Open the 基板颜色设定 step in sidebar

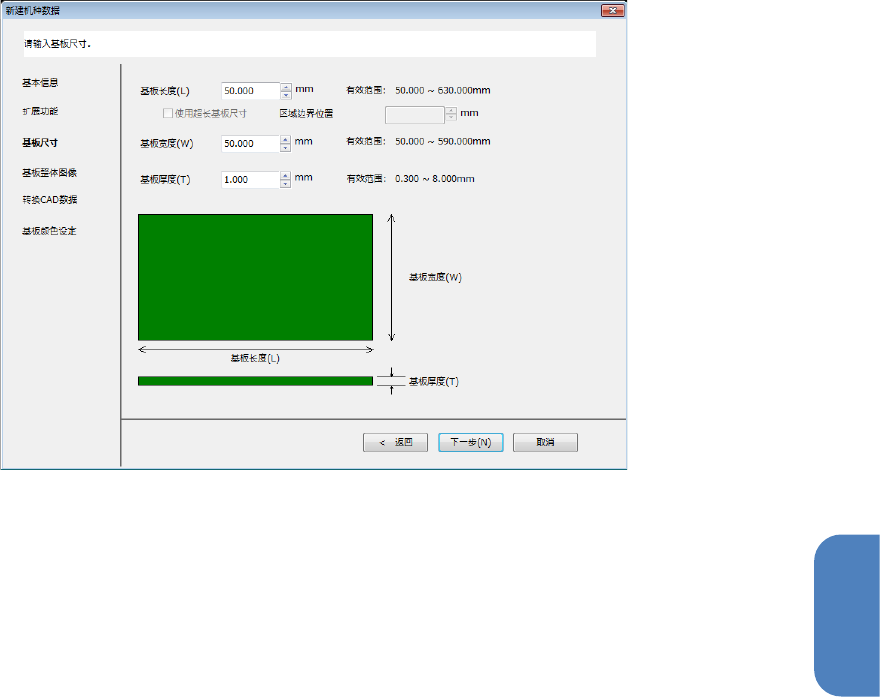click(x=49, y=231)
